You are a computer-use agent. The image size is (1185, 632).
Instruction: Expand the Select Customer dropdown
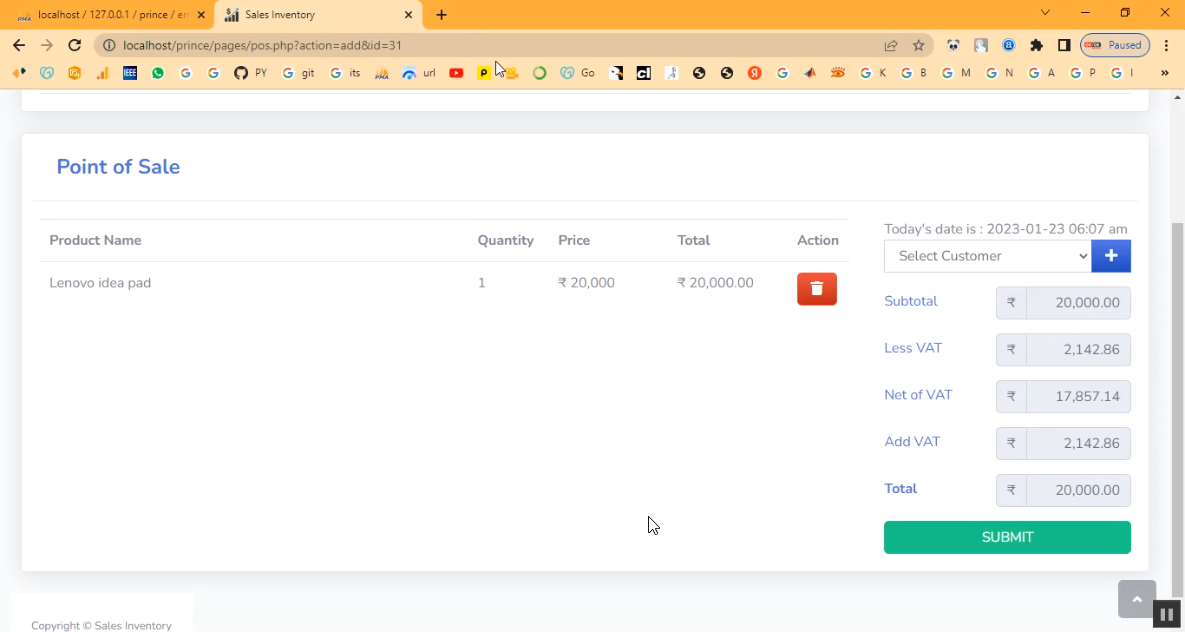pyautogui.click(x=987, y=256)
